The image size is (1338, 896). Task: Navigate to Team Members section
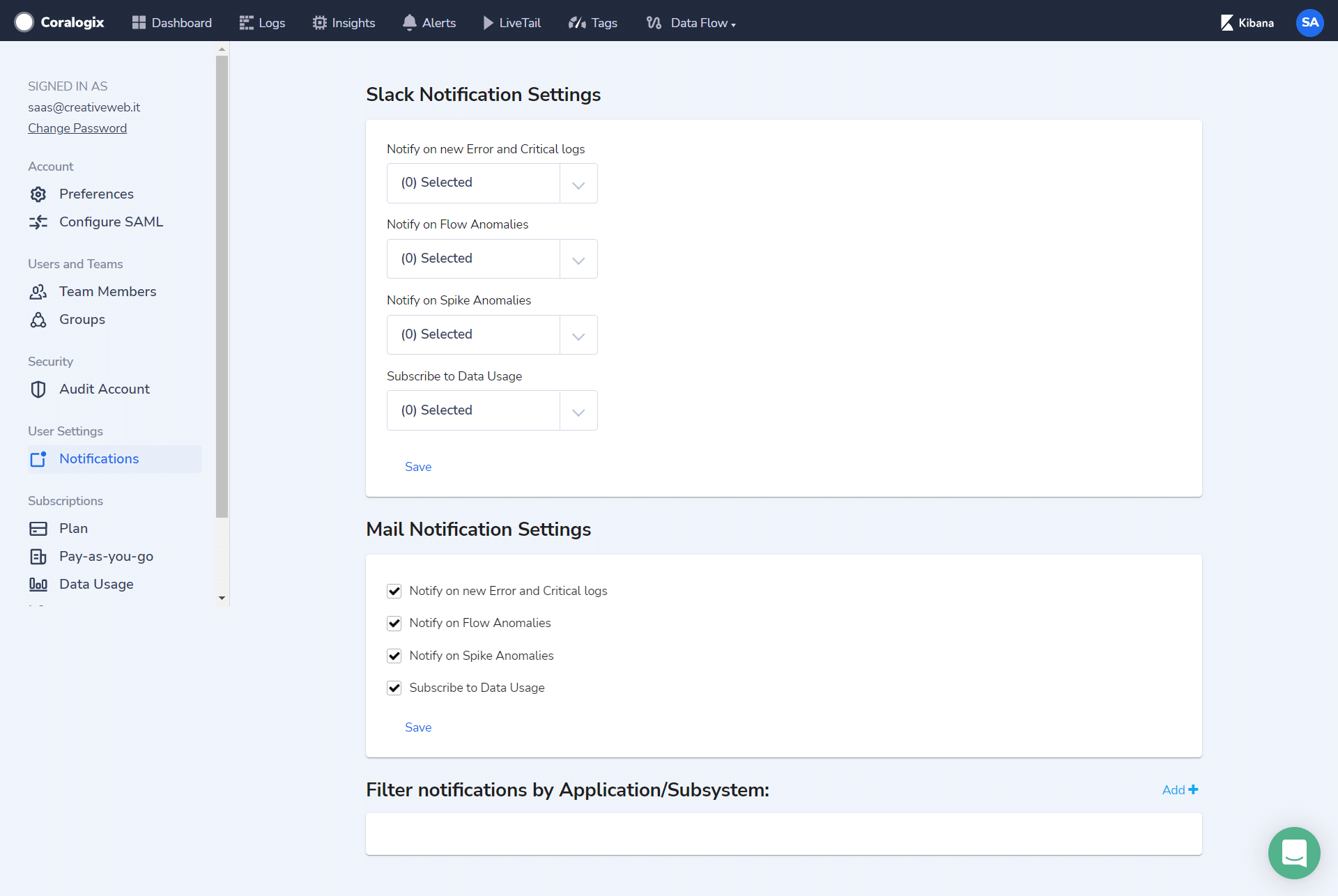(x=108, y=291)
